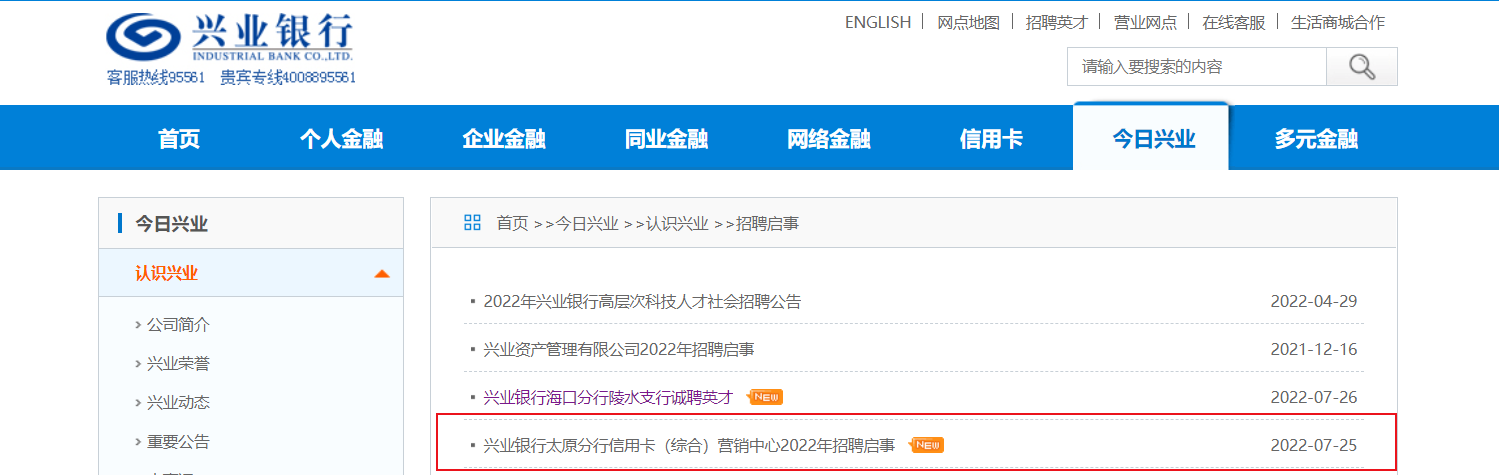Viewport: 1499px width, 475px height.
Task: Open 多元金融 navigation item
Action: pyautogui.click(x=1316, y=139)
